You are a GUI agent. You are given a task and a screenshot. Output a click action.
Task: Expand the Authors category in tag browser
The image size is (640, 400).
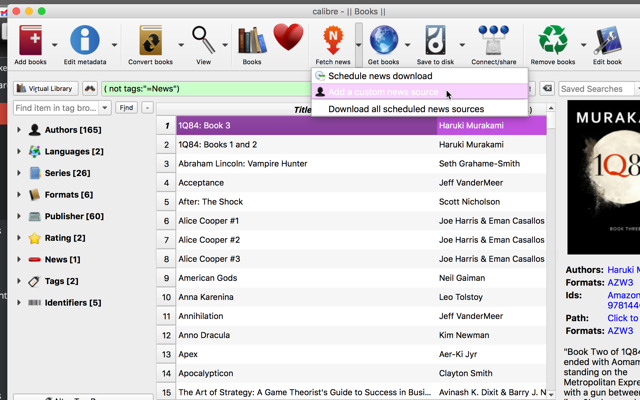coord(19,130)
